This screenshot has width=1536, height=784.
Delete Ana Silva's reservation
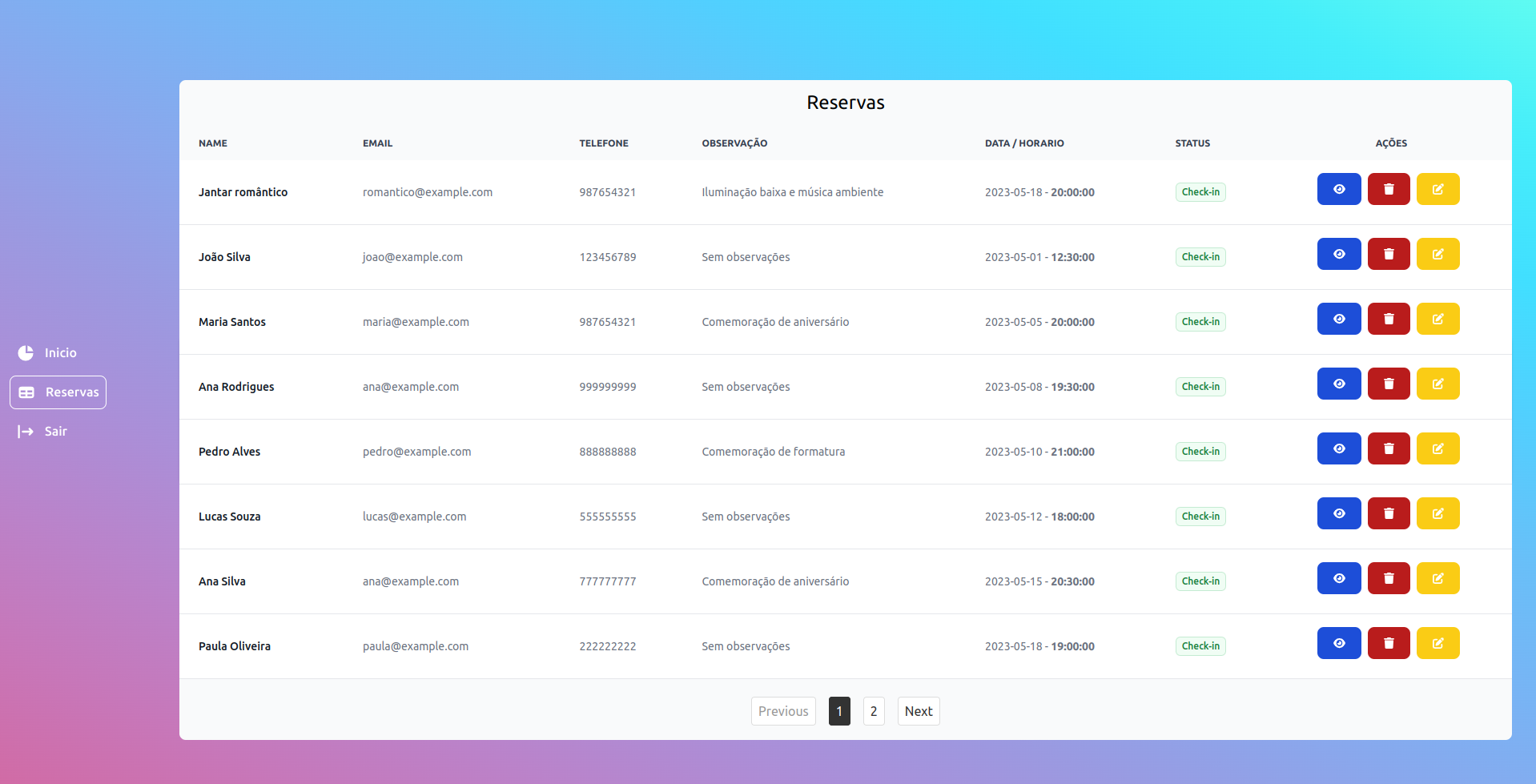[x=1389, y=578]
